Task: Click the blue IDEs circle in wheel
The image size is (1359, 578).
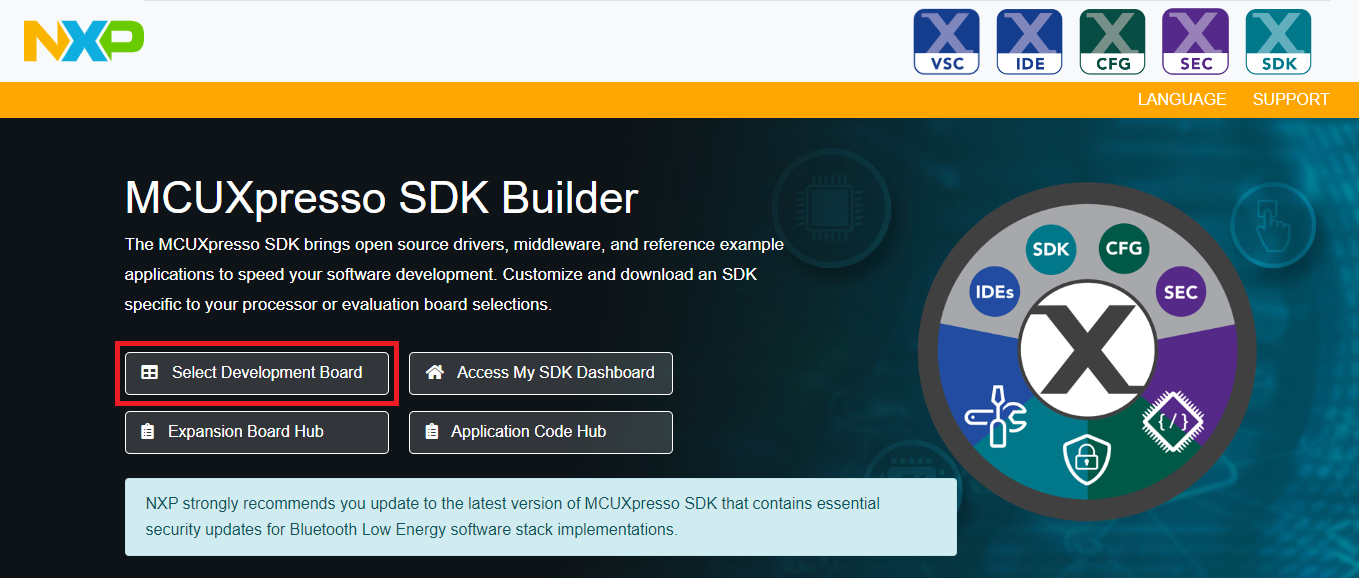Action: click(995, 292)
